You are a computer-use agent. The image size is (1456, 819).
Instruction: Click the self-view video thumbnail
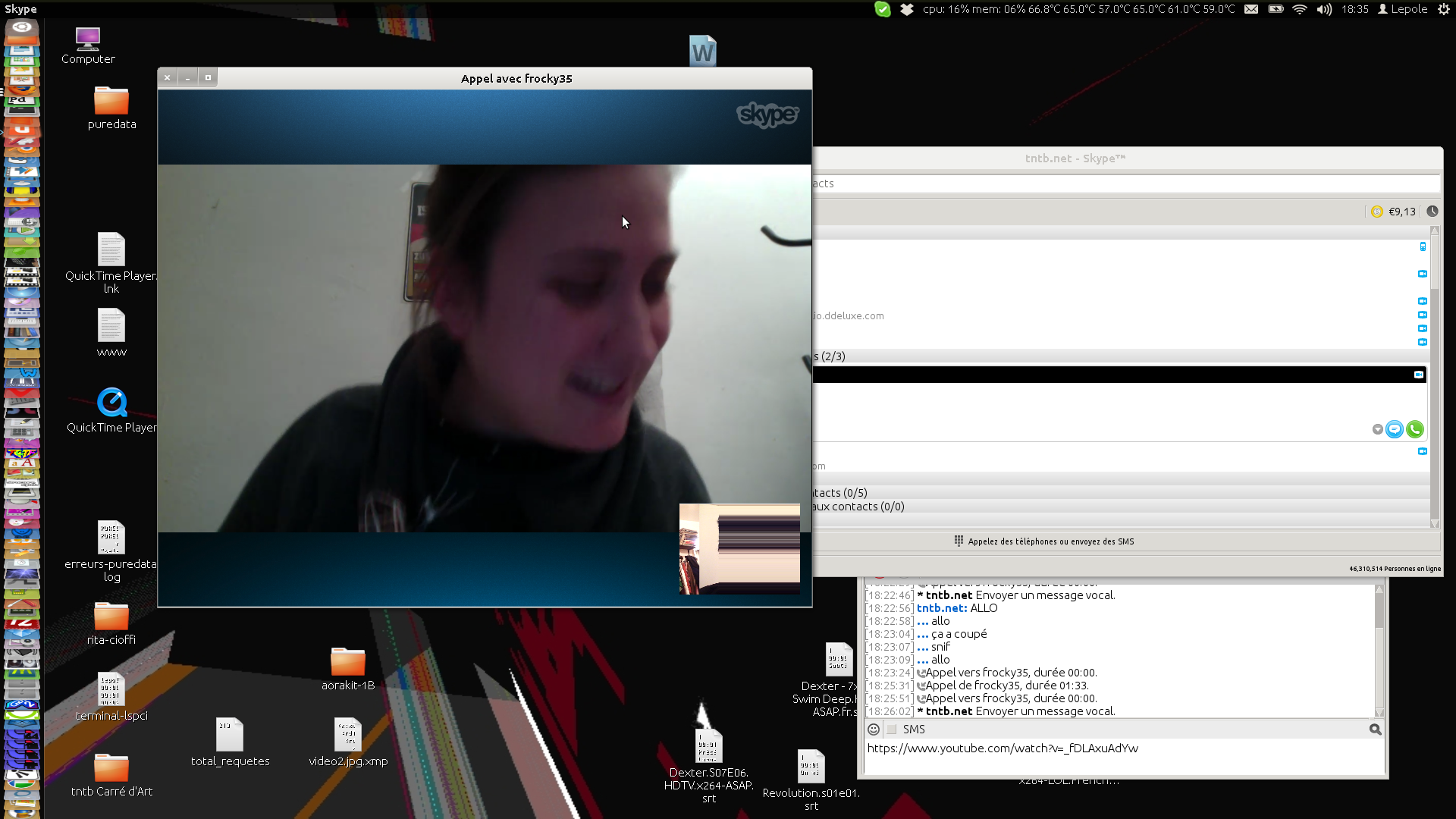[739, 548]
